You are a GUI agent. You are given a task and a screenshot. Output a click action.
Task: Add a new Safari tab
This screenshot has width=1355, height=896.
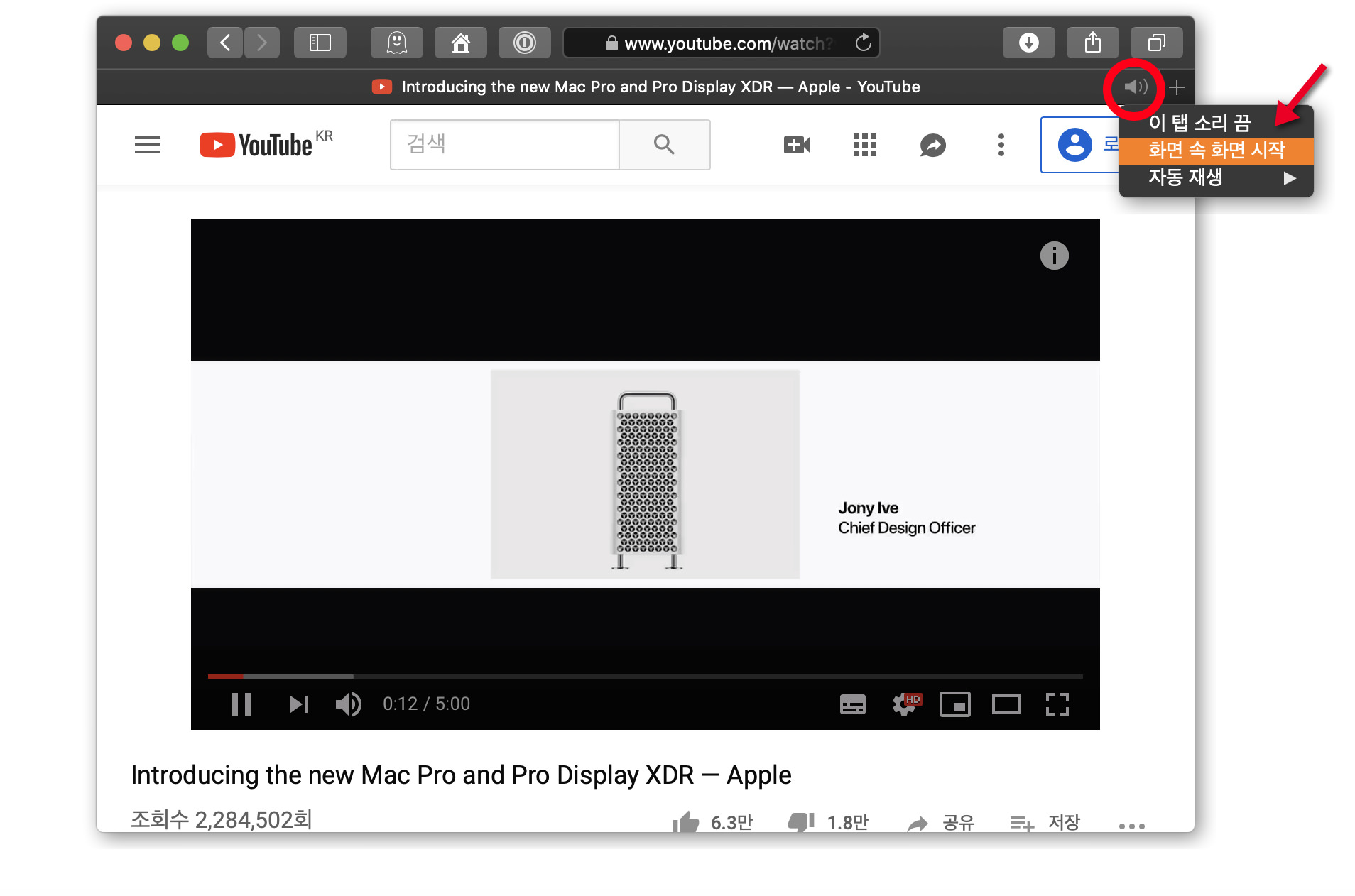click(1177, 87)
